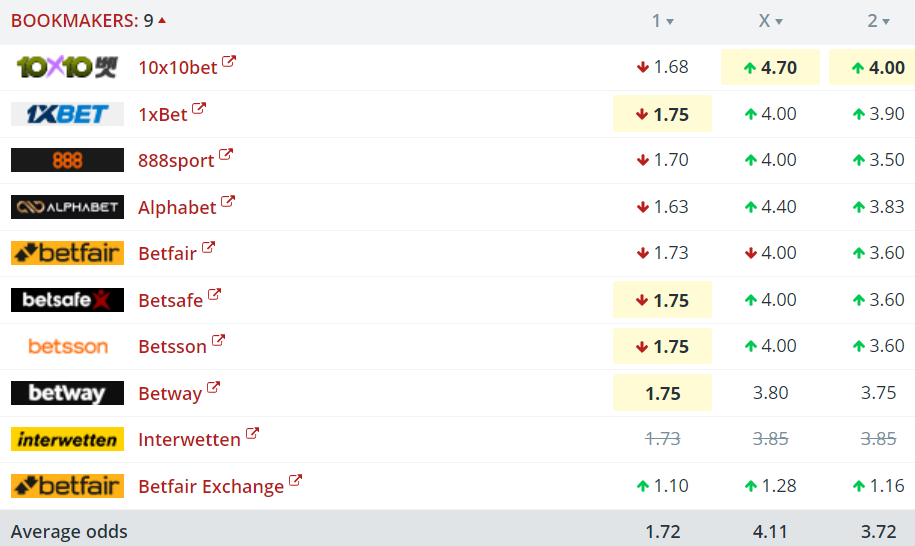Select 1xBet home odds 1.75
This screenshot has height=546, width=915.
662,114
